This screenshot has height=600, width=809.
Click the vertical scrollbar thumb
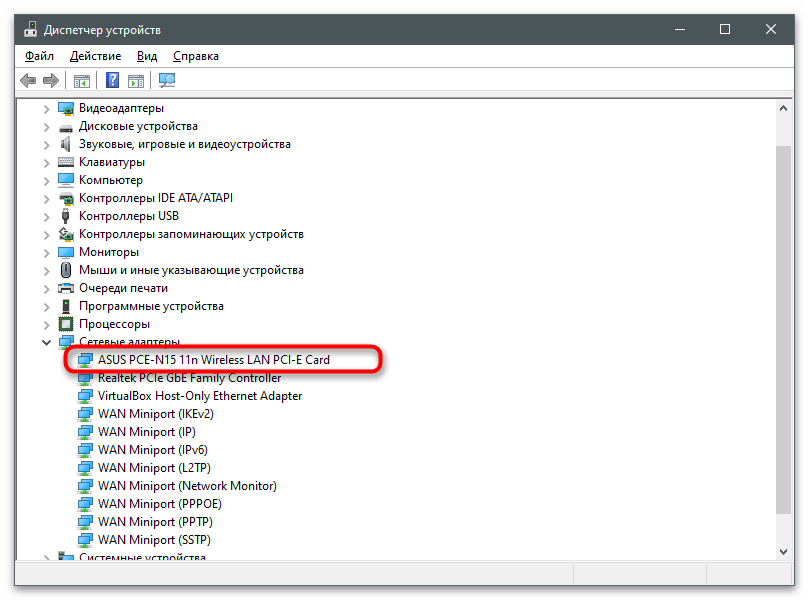coord(783,329)
